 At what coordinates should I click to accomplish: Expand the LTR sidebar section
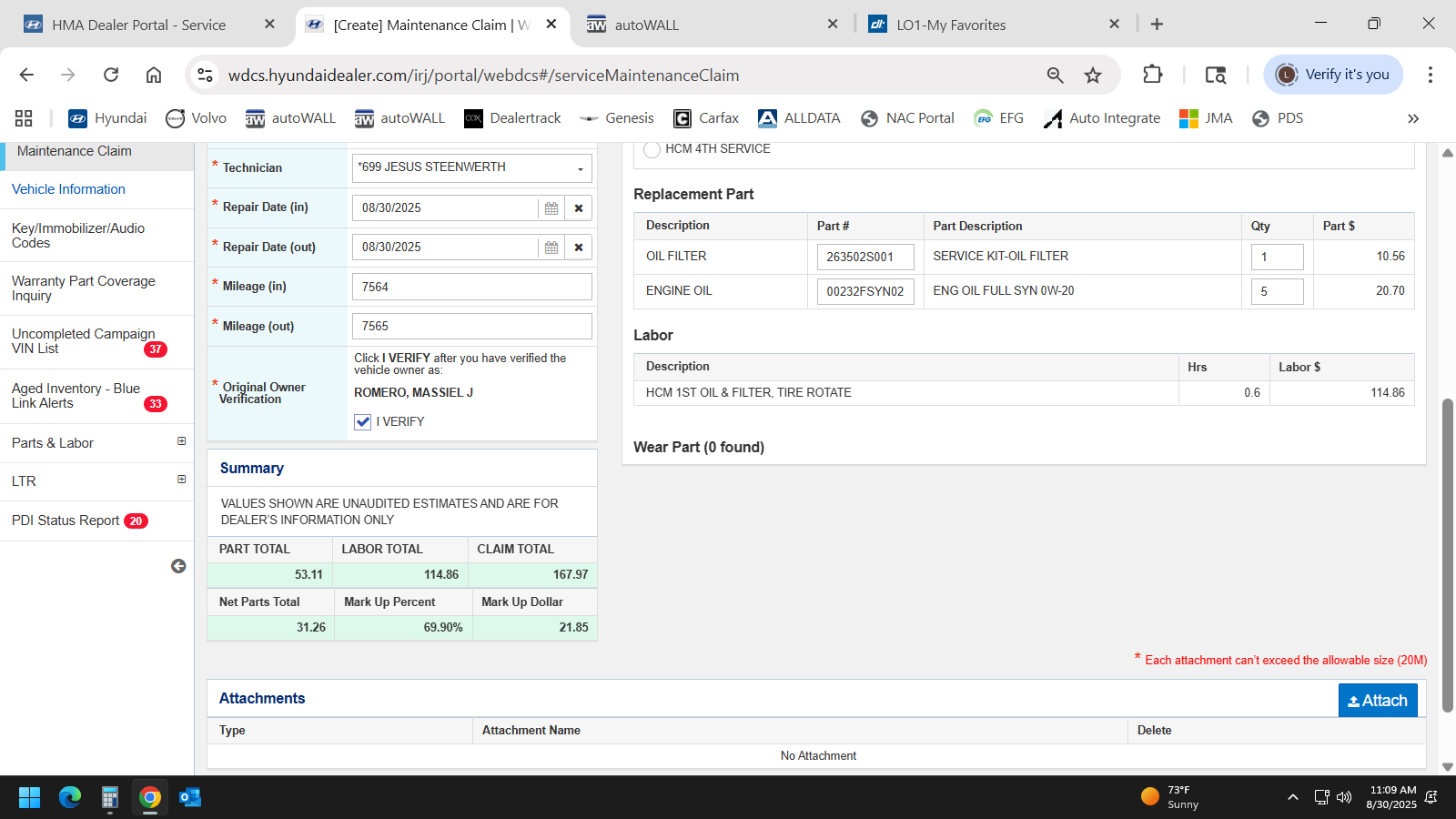click(181, 480)
